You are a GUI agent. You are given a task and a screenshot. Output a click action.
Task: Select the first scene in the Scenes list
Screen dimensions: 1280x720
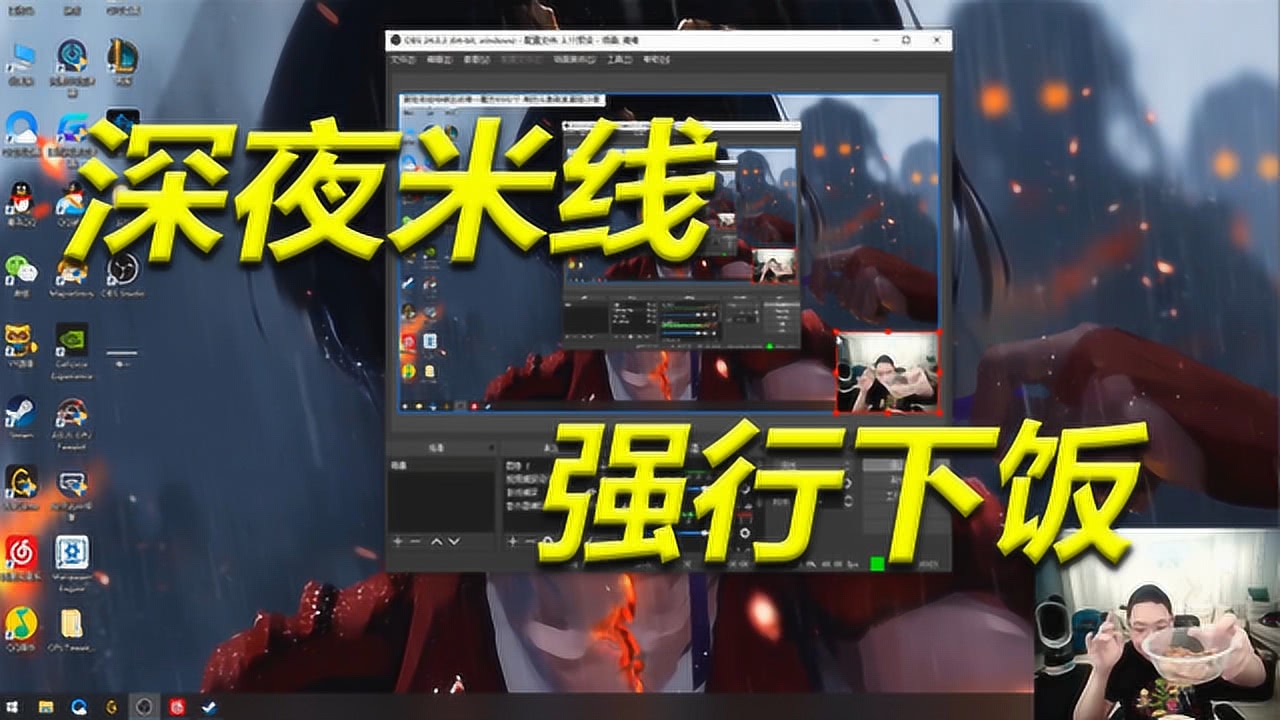[x=441, y=466]
